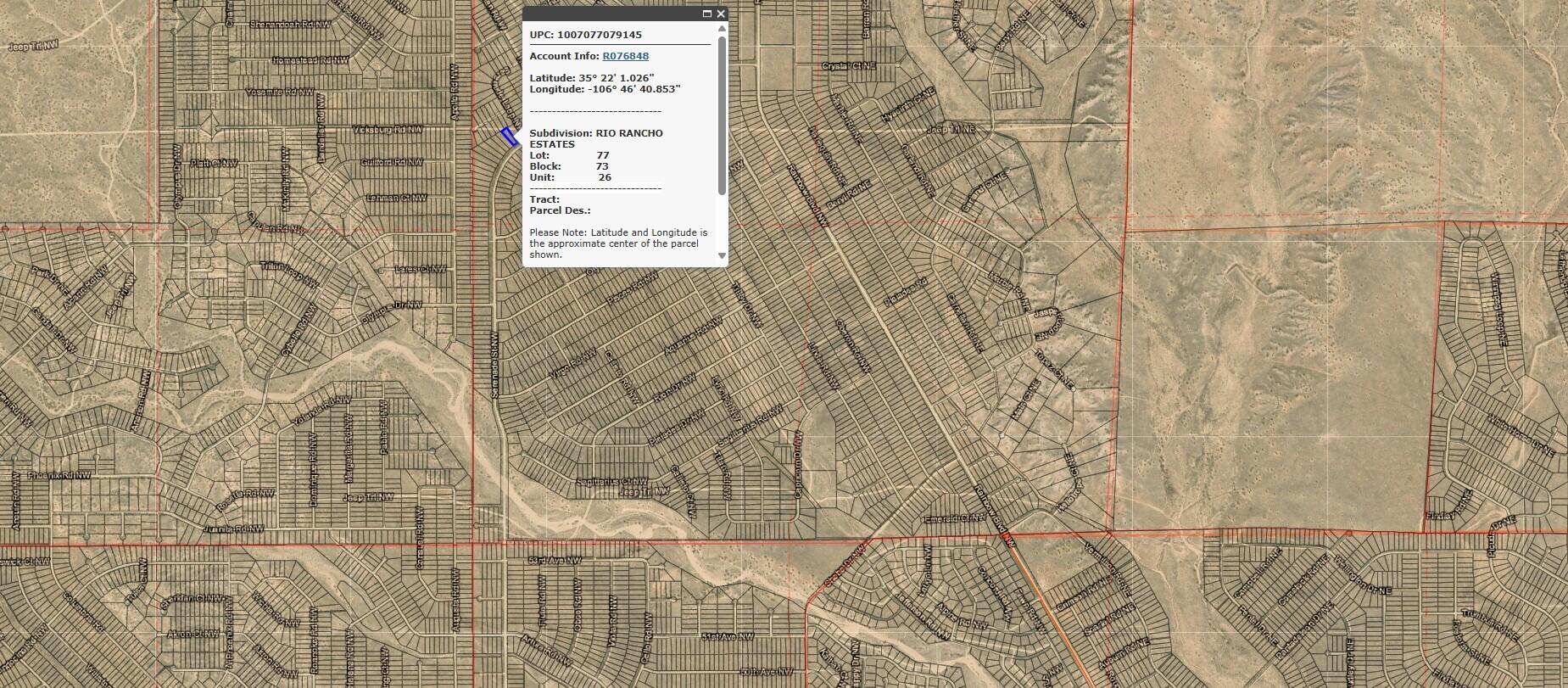Select the blue highlighted parcel on map

pos(509,137)
